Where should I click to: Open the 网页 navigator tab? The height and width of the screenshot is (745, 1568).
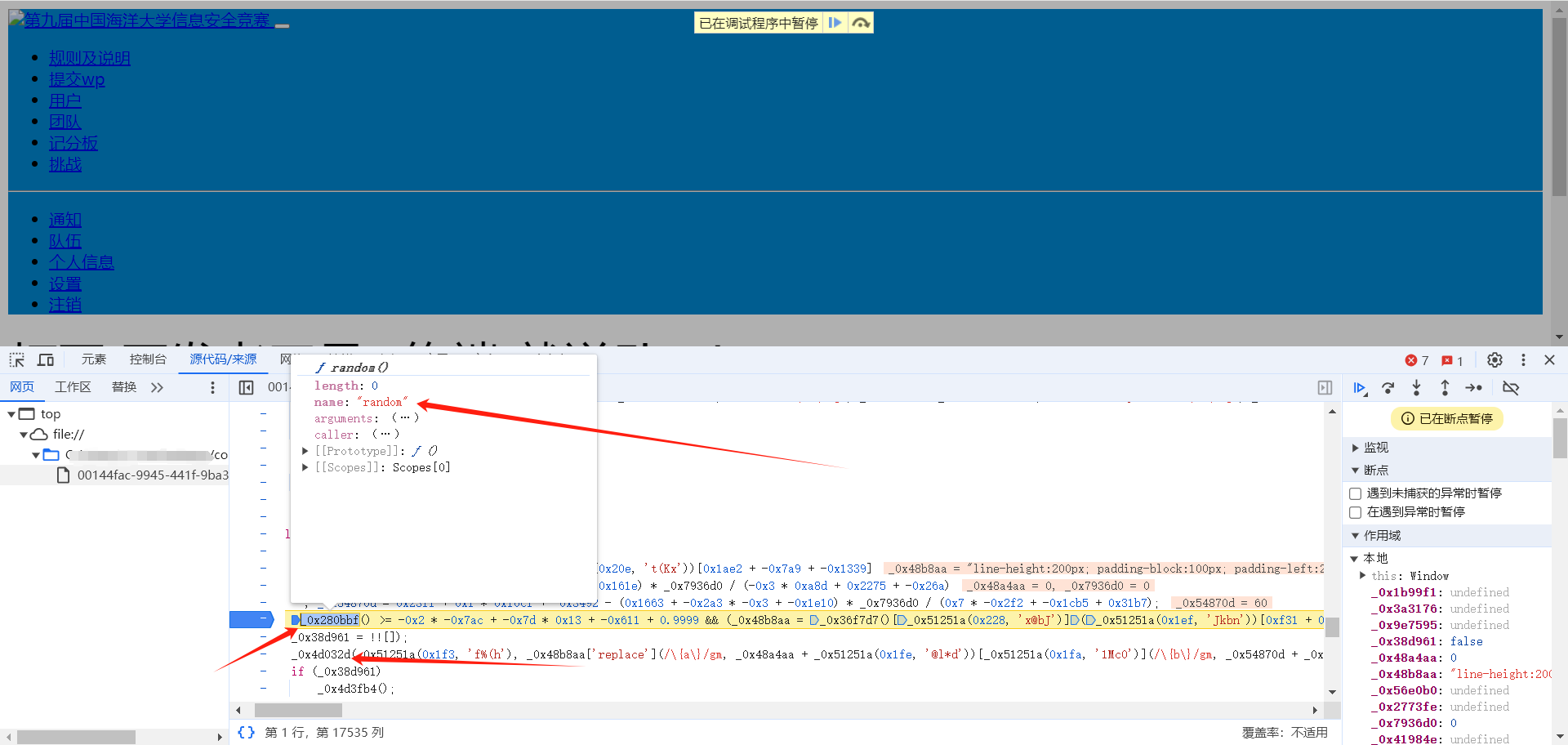point(22,387)
